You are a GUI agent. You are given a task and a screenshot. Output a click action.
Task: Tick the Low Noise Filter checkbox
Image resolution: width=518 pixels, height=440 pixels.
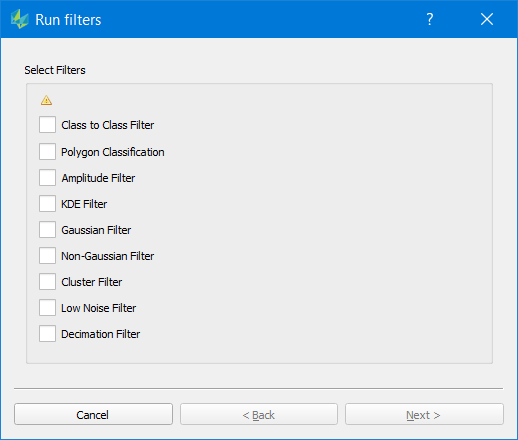pos(47,308)
